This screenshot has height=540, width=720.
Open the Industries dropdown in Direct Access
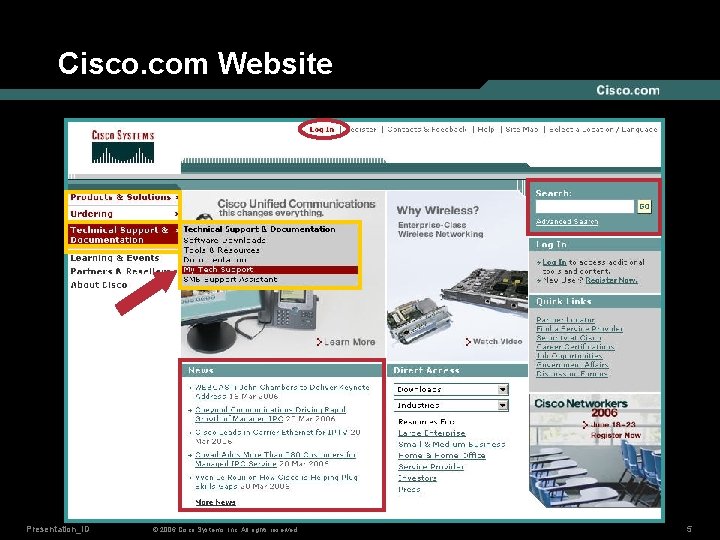click(x=451, y=405)
